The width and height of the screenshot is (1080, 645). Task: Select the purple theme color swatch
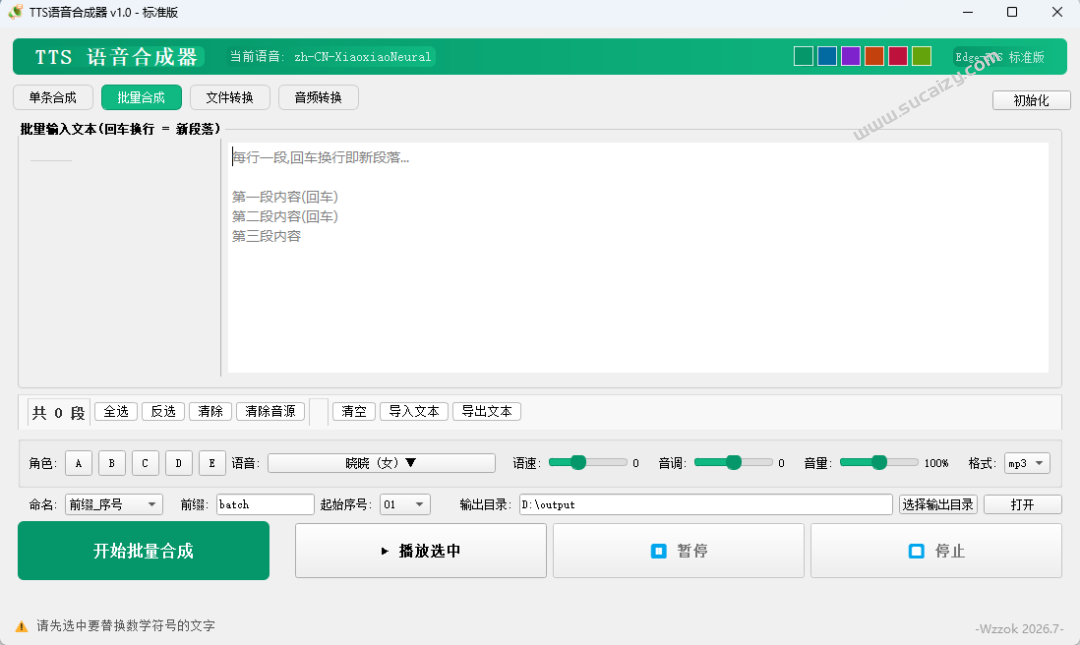pos(851,57)
